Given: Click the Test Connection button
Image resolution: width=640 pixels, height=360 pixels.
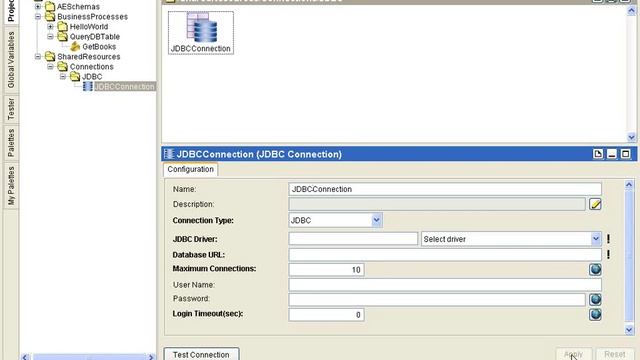Looking at the screenshot, I should 201,354.
